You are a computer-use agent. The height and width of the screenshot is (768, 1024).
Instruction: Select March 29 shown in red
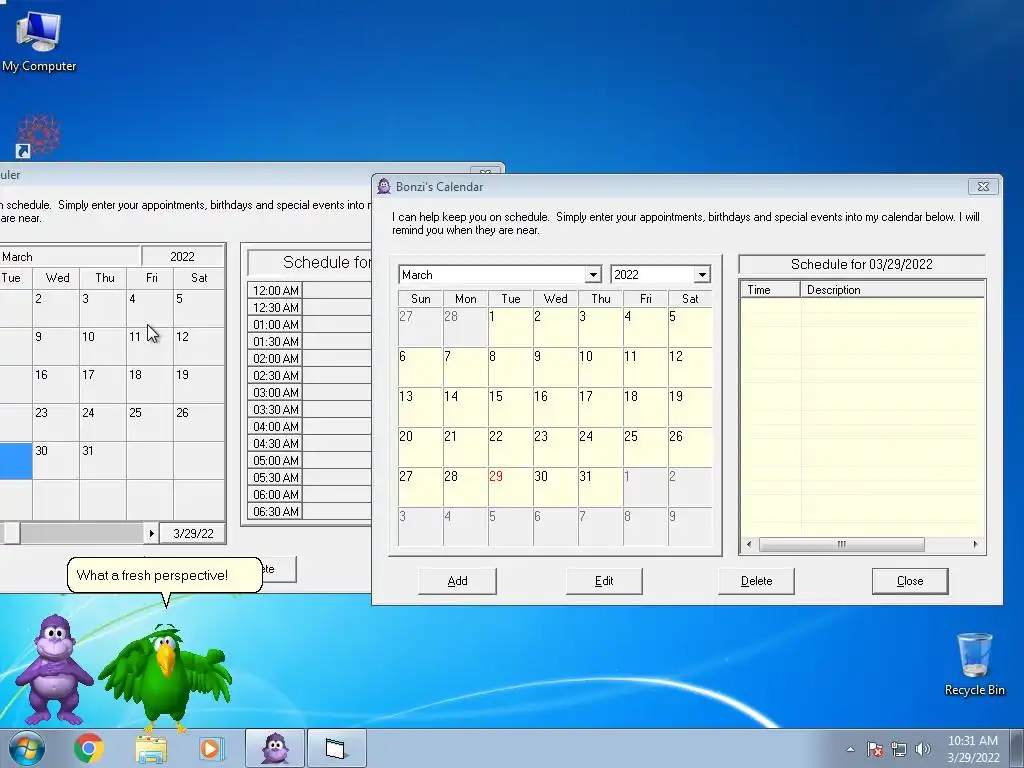coord(510,487)
